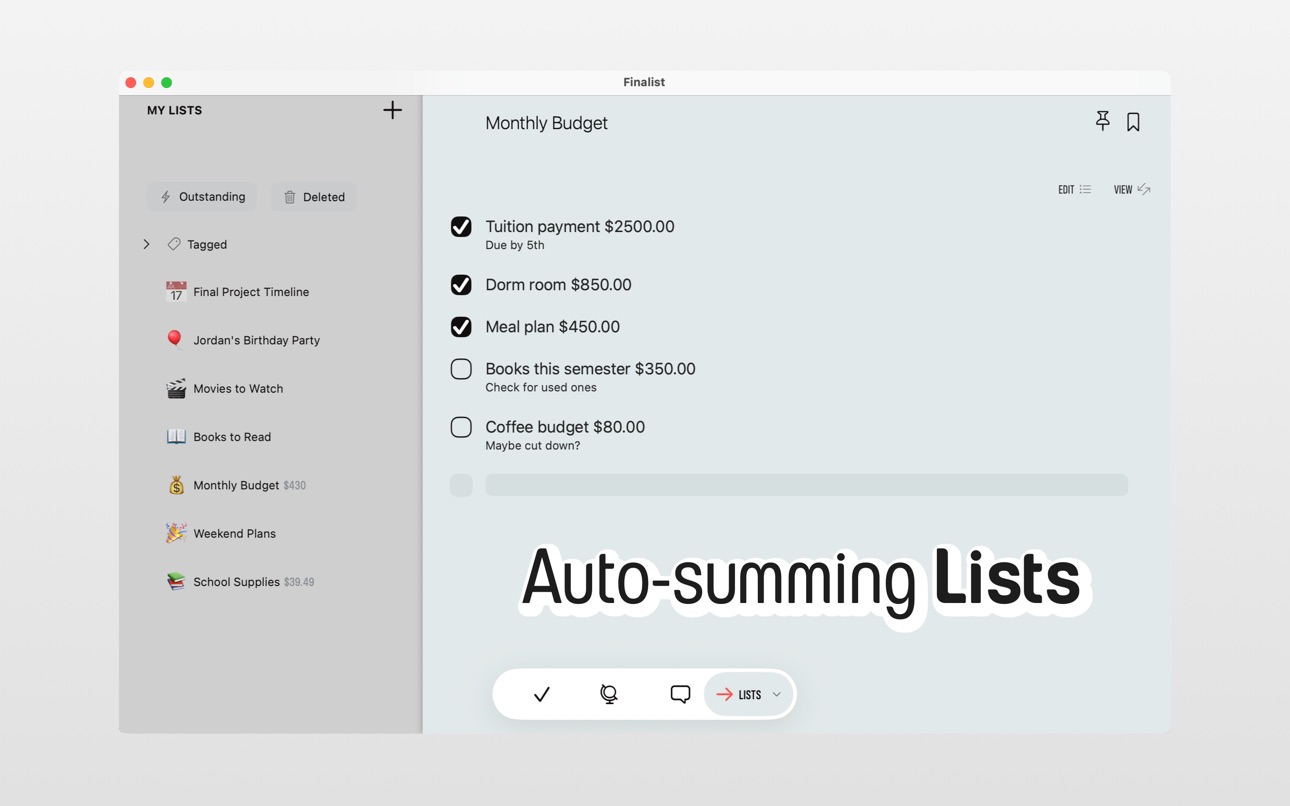The height and width of the screenshot is (806, 1290).
Task: Click the 'Maybe cut down?' note
Action: [533, 446]
